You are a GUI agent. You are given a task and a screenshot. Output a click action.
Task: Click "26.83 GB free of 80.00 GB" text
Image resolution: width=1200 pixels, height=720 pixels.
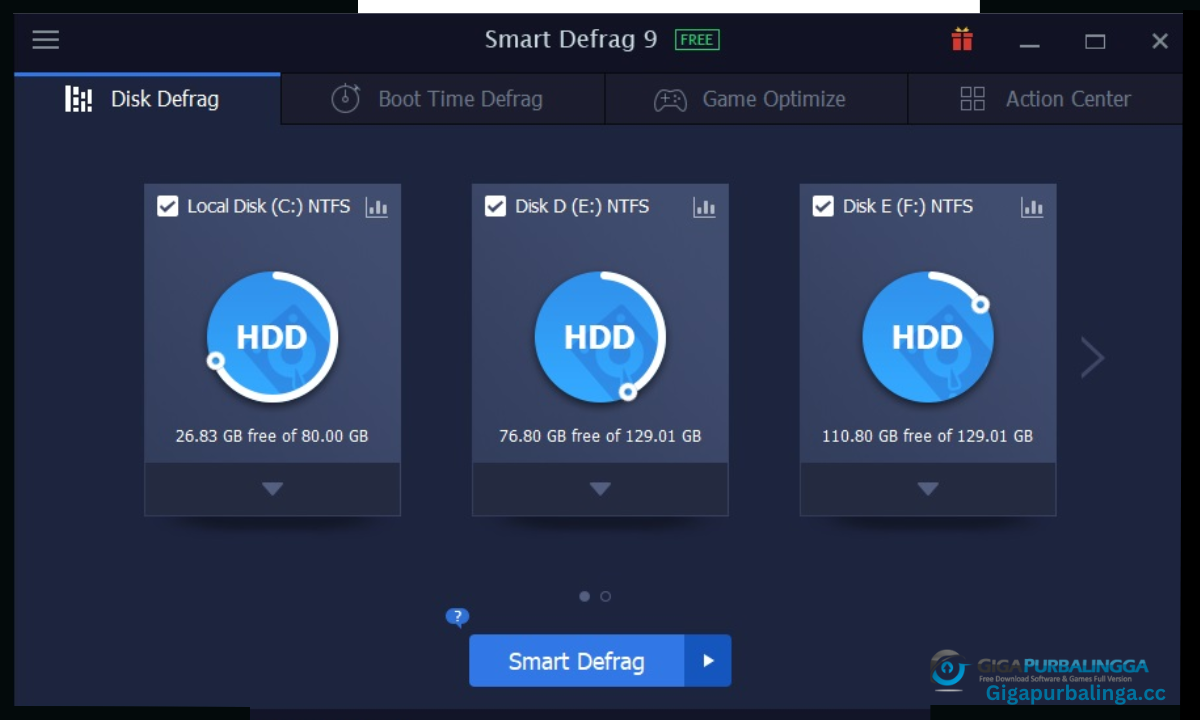[x=272, y=436]
